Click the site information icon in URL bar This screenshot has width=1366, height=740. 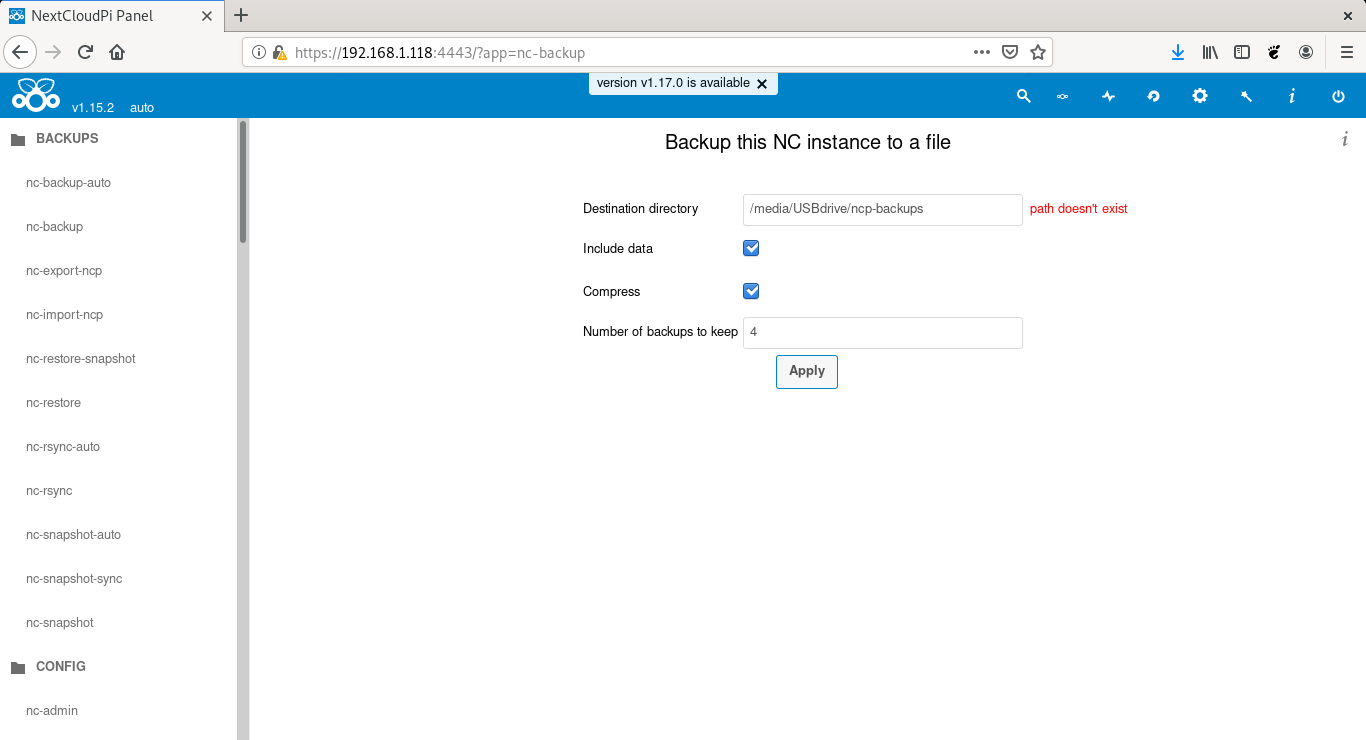[259, 52]
